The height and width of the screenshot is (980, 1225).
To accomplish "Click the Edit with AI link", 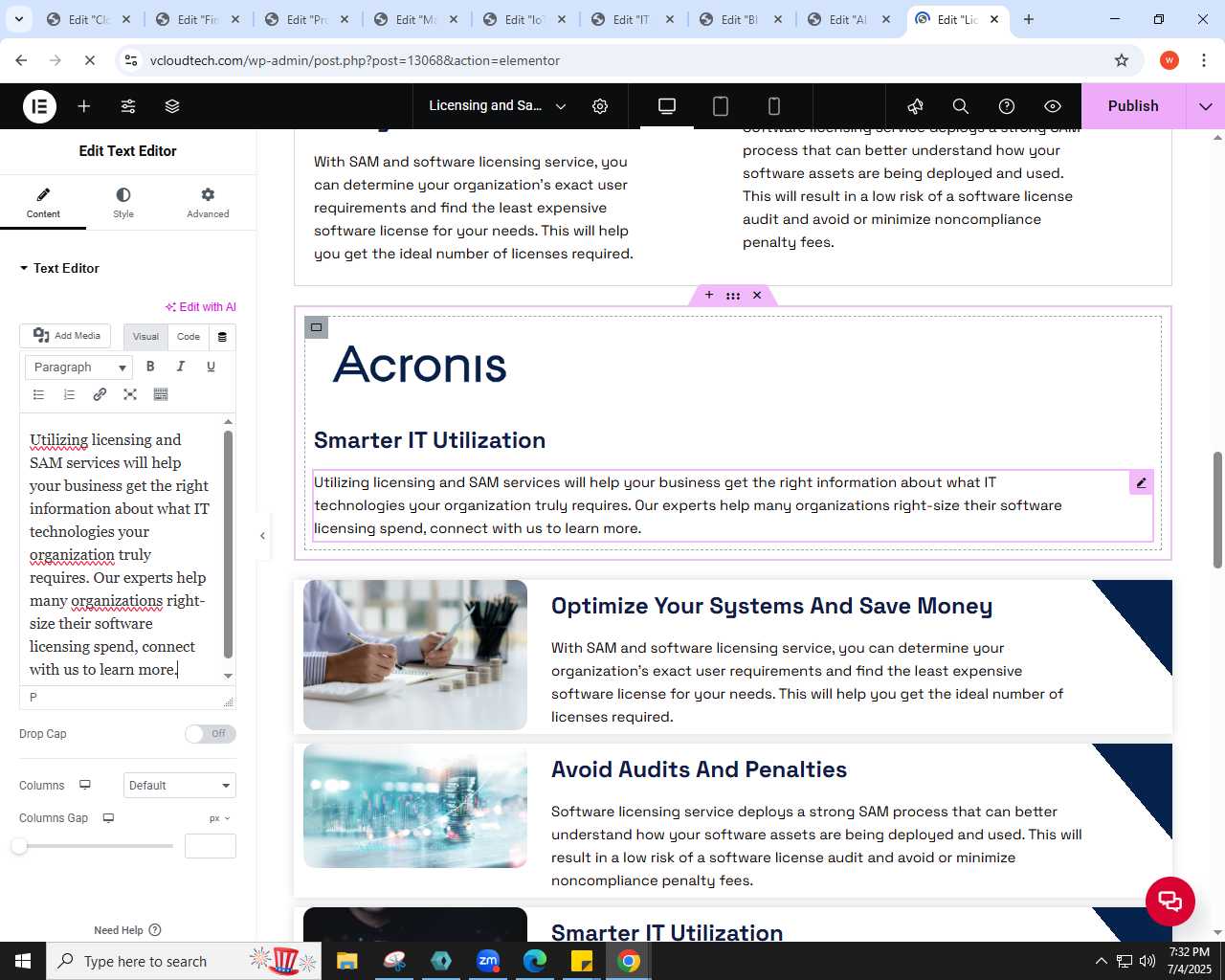I will click(x=201, y=307).
